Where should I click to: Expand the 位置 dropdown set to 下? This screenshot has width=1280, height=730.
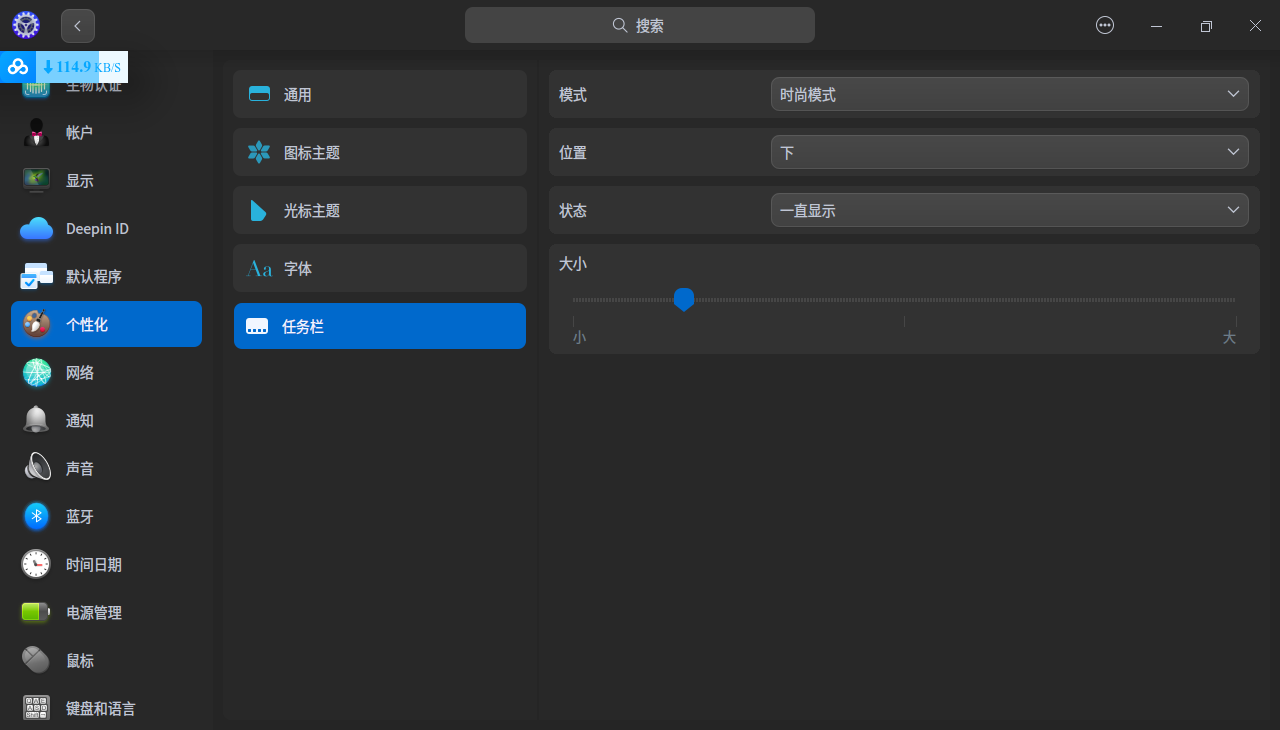1010,152
